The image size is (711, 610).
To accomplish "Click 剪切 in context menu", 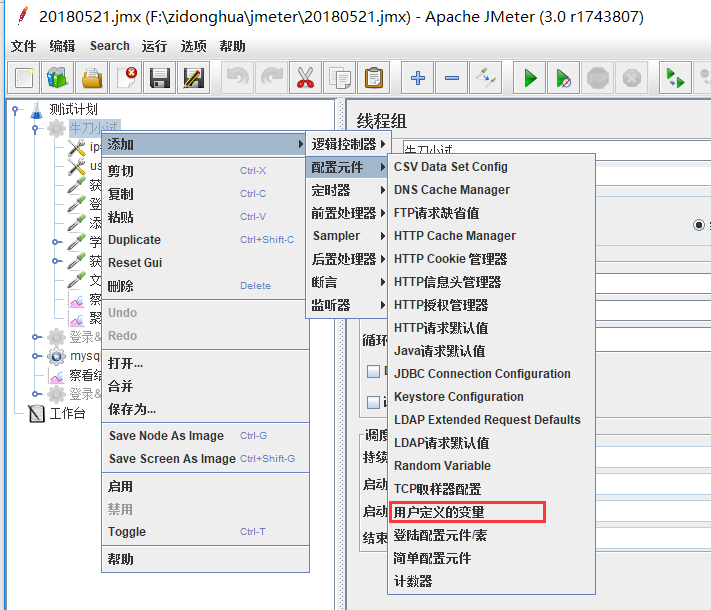I will 204,171.
